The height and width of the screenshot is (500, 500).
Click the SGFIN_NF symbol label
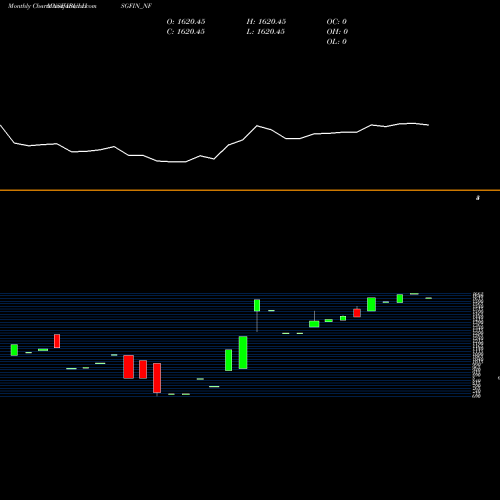click(136, 6)
